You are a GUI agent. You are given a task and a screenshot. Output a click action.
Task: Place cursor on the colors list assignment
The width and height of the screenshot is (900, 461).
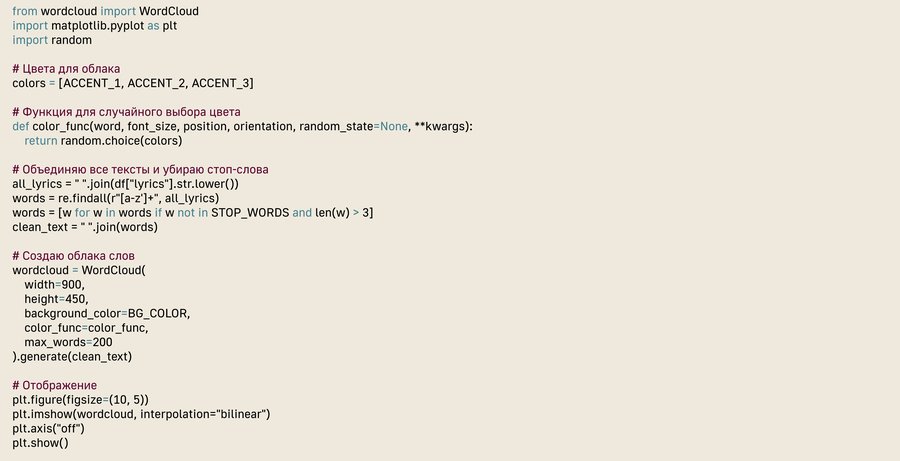tap(133, 83)
